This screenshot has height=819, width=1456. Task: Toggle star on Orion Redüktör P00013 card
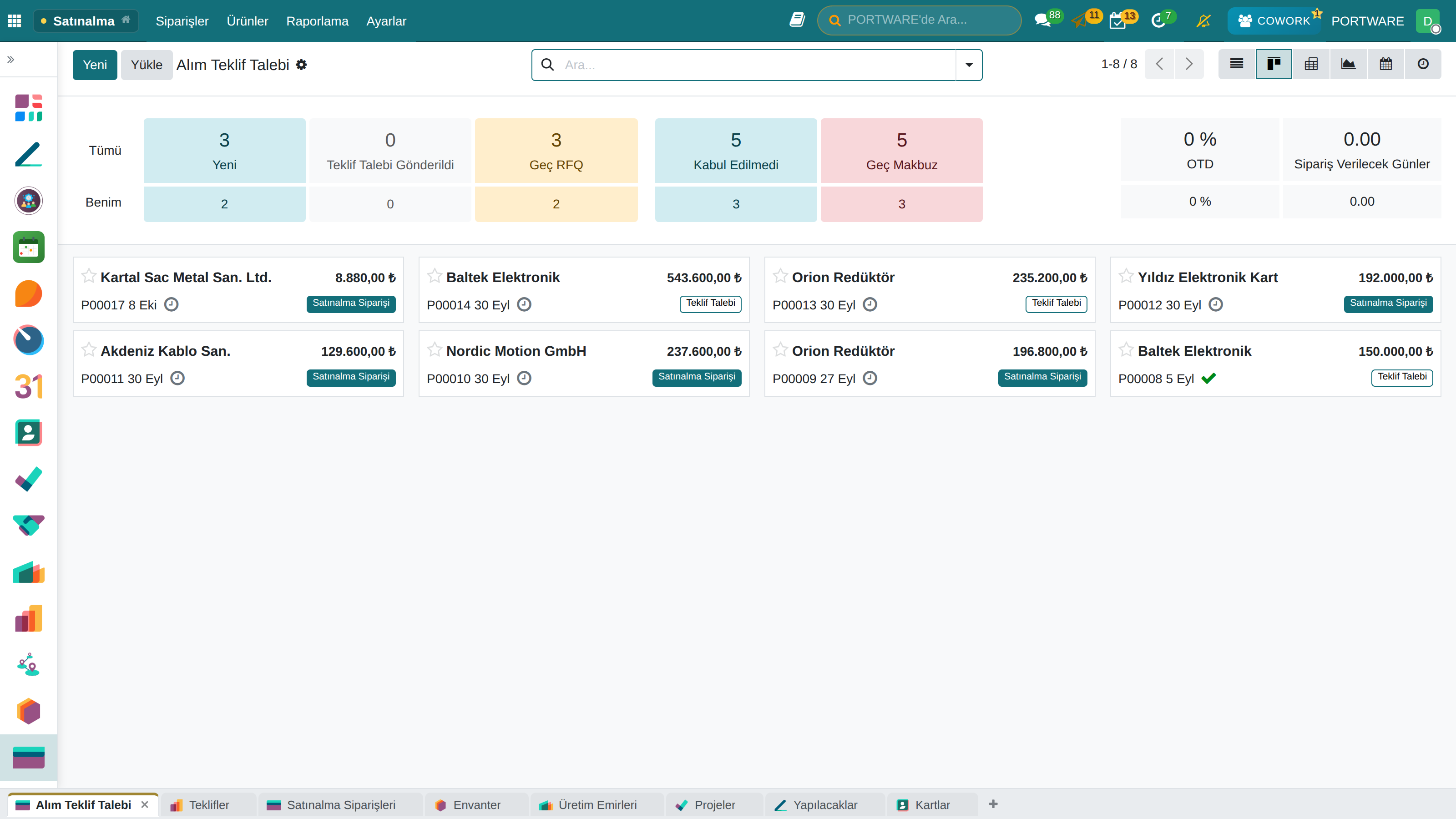click(x=781, y=276)
